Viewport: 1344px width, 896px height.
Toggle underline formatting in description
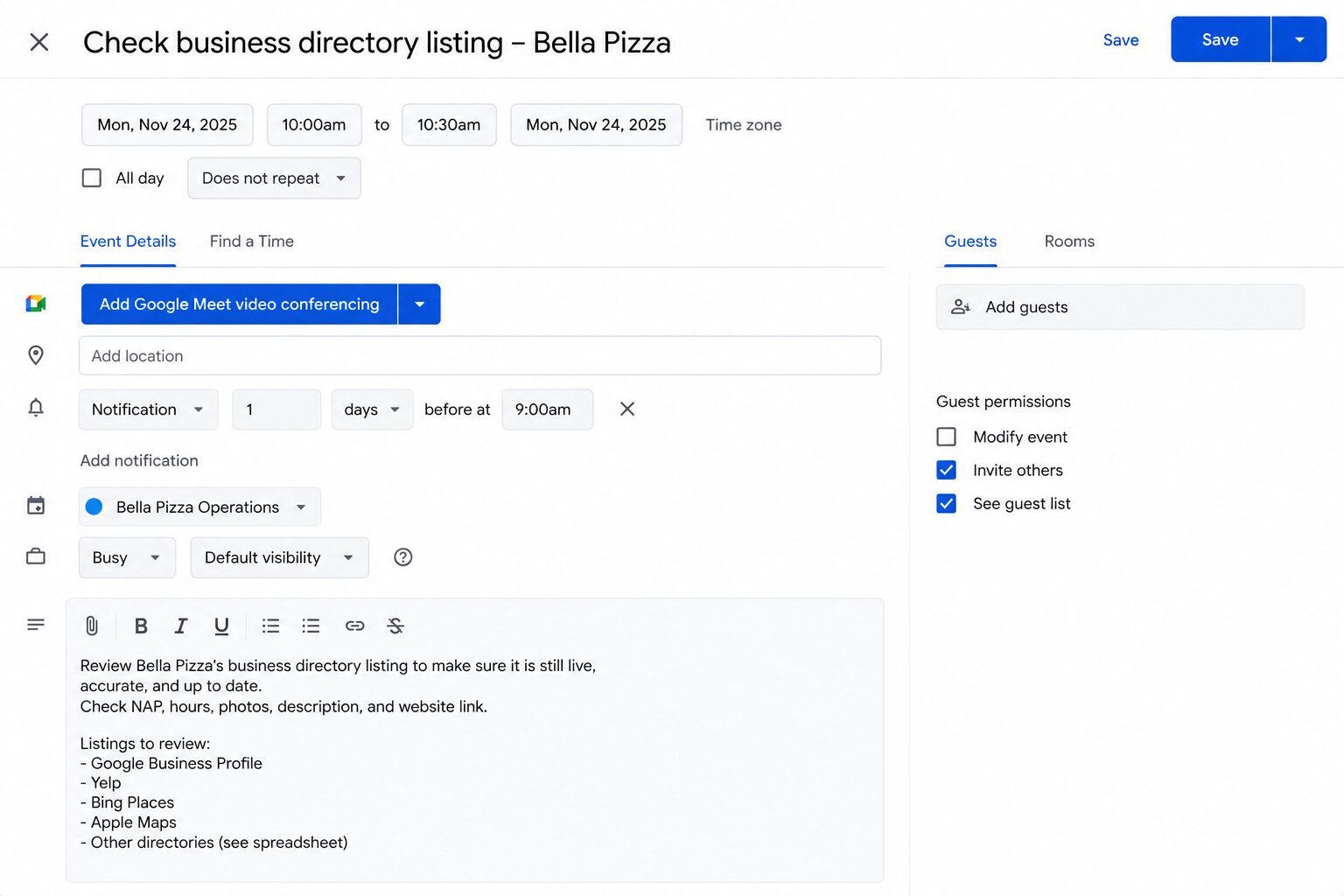pyautogui.click(x=221, y=626)
